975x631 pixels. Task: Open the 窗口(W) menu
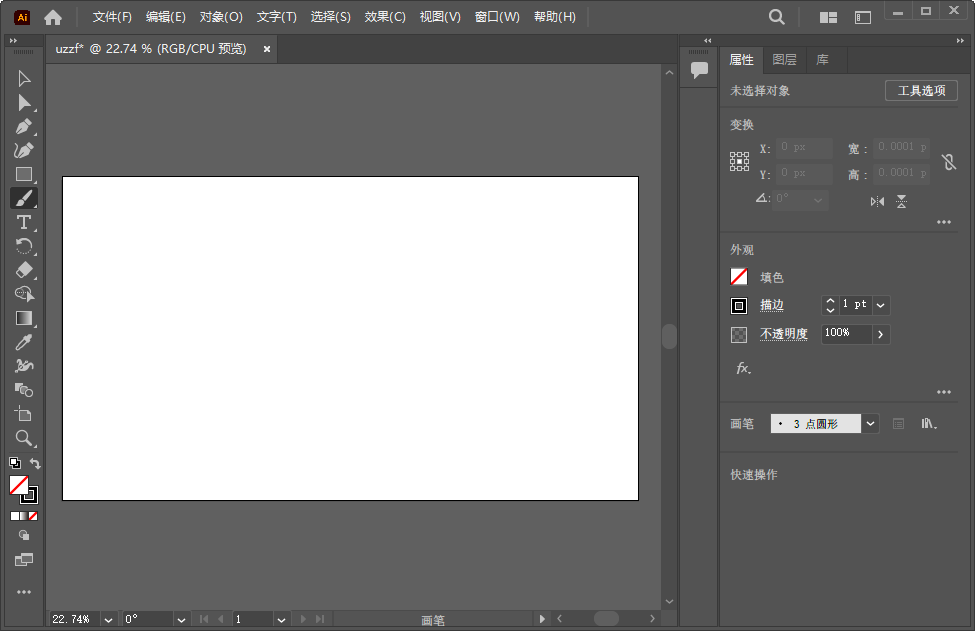497,16
